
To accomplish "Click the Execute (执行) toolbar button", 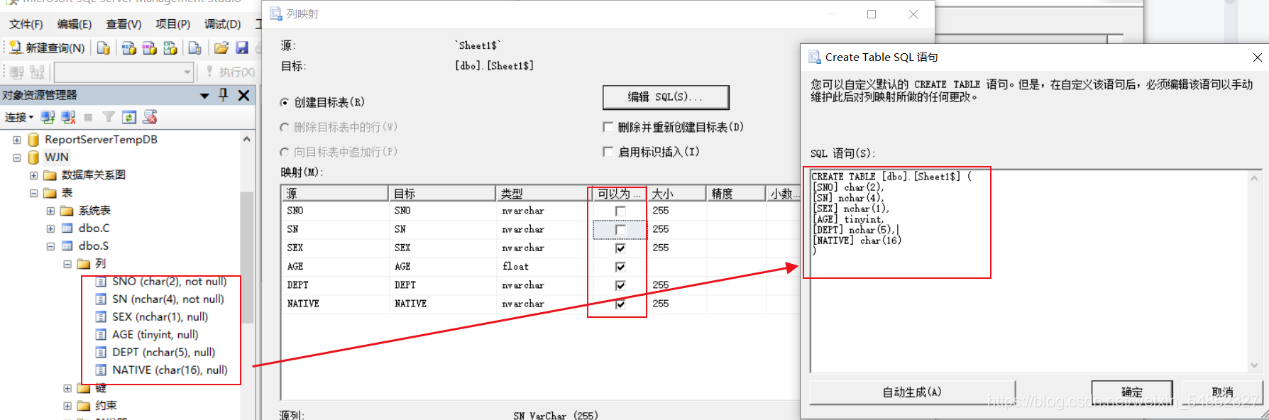I will [x=229, y=72].
